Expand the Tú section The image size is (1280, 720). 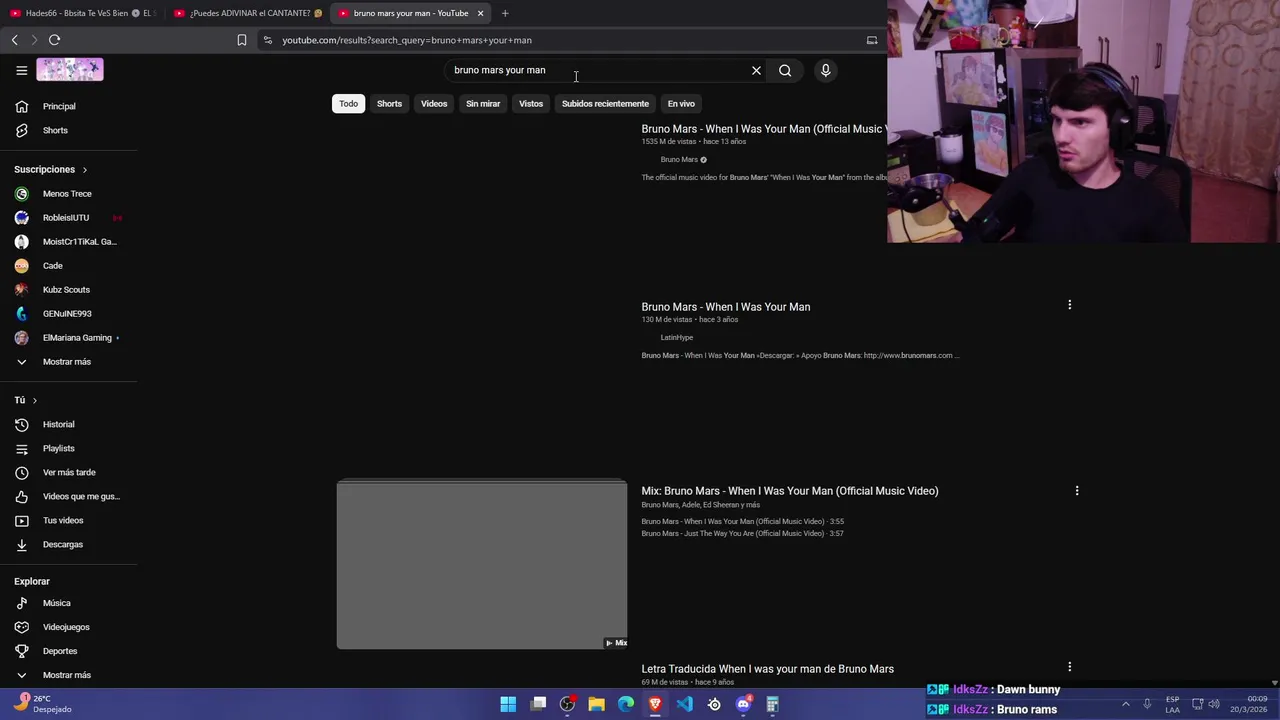25,400
